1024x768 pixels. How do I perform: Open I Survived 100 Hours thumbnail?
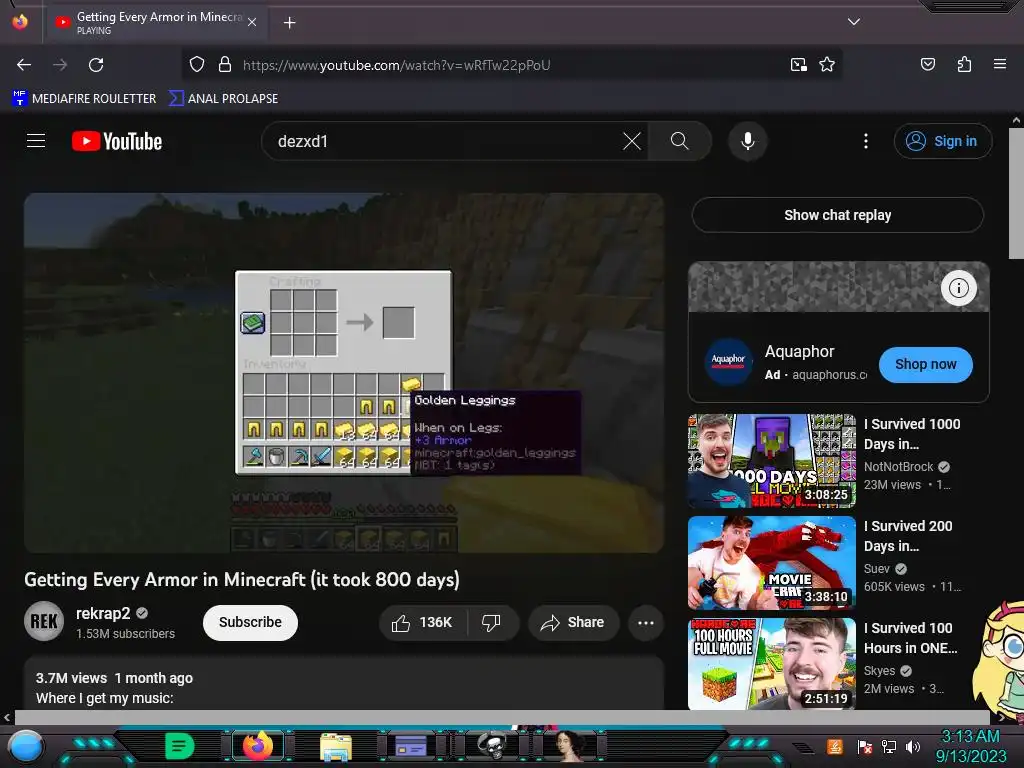772,664
